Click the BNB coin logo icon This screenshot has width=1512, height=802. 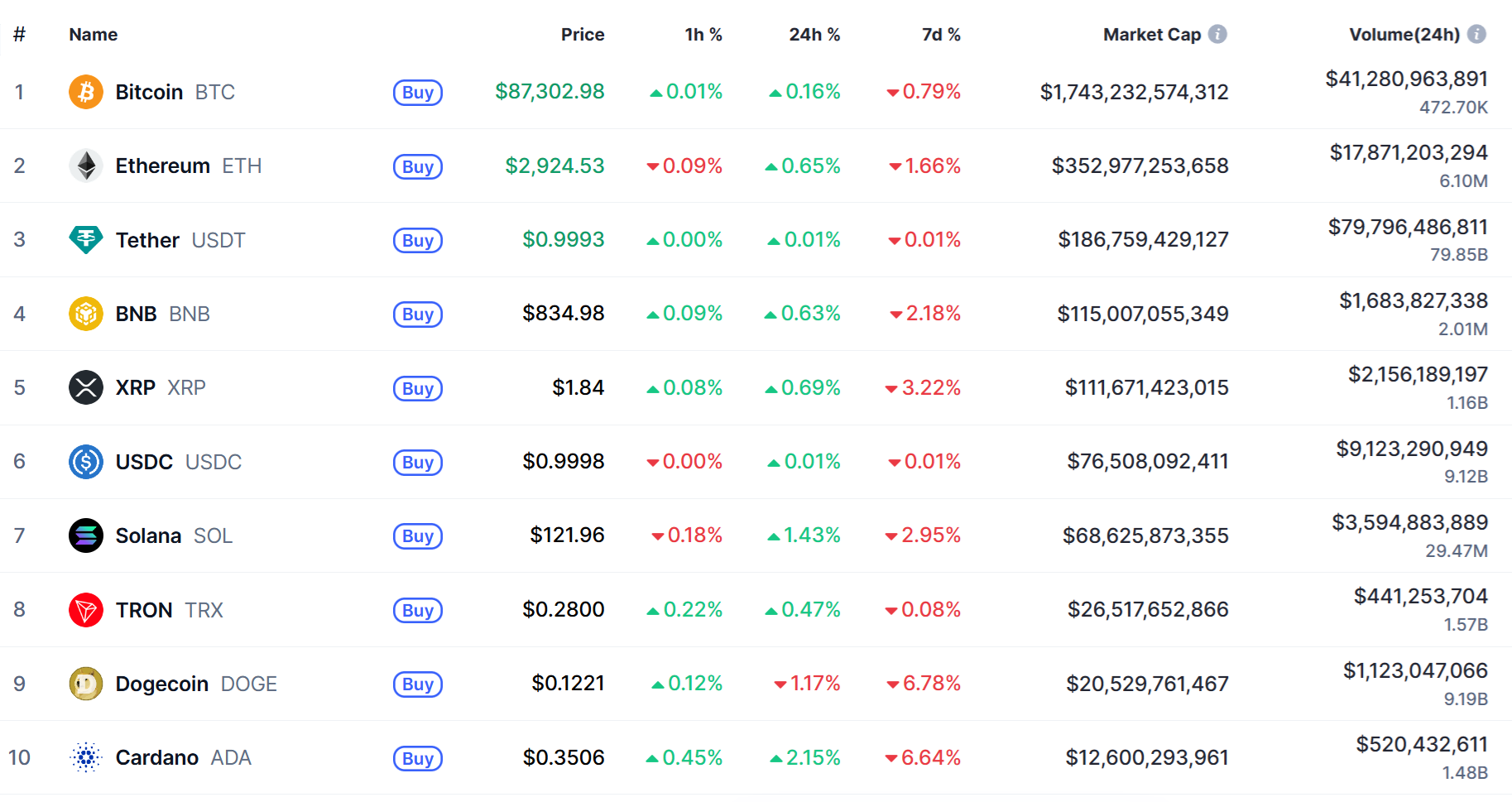pos(86,314)
